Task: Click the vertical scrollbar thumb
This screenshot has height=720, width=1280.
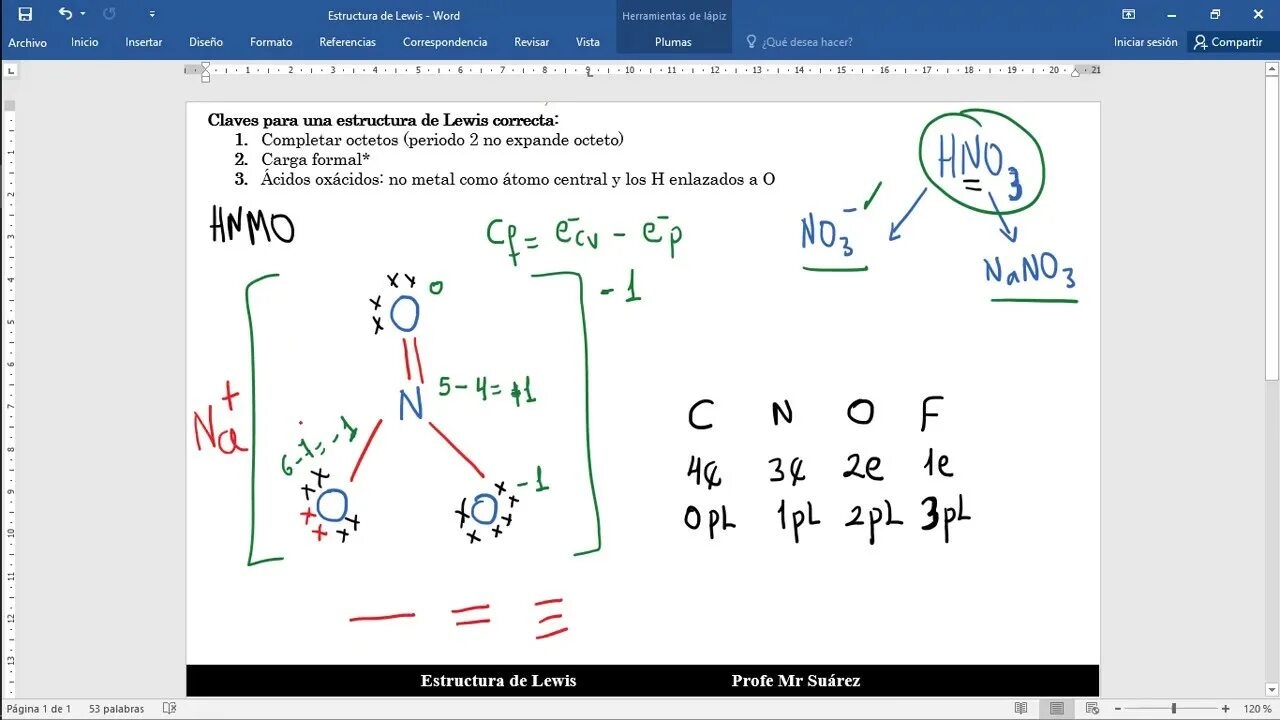Action: (x=1272, y=229)
